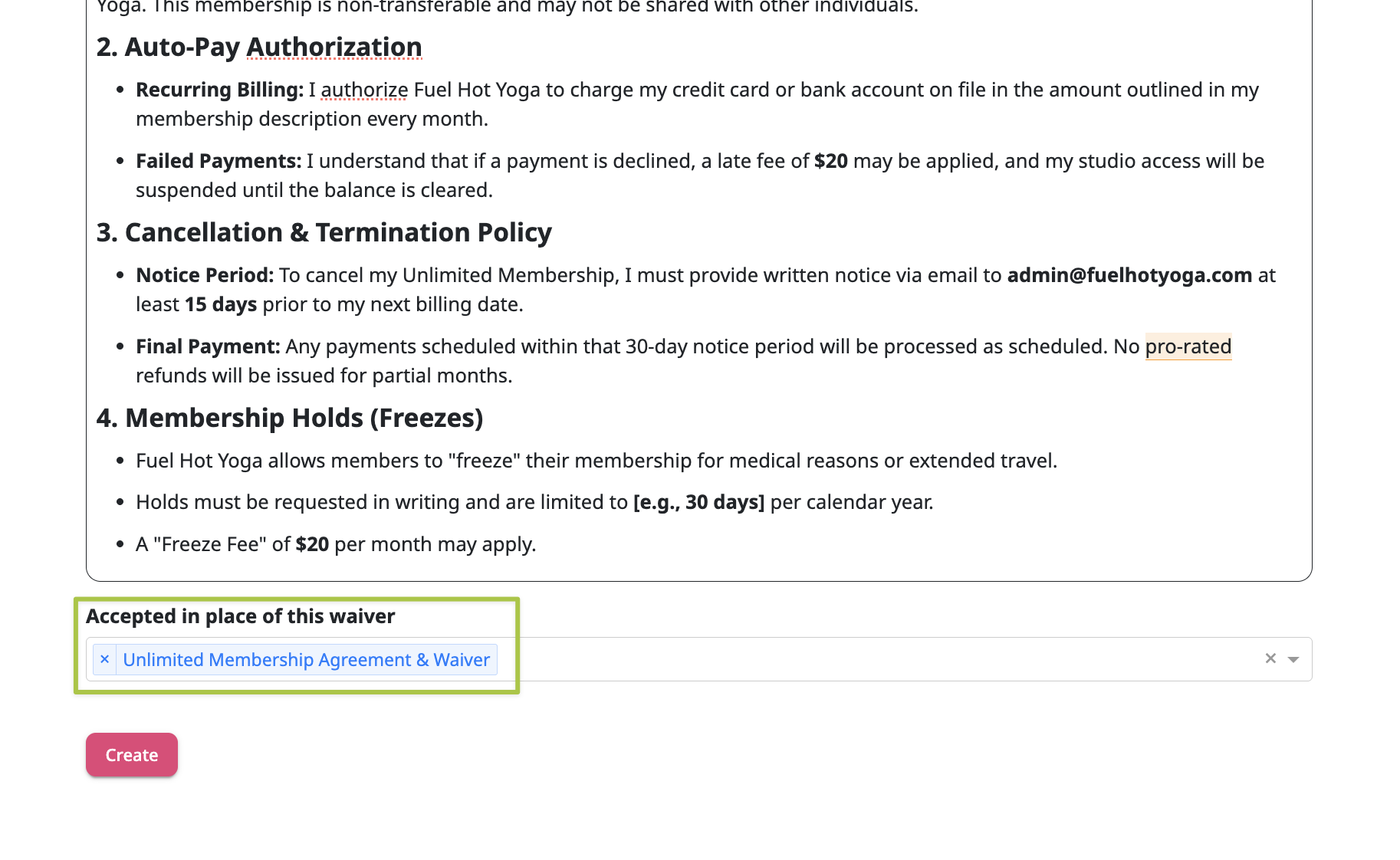
Task: Click the Accepted in place of this waiver label
Action: click(x=241, y=616)
